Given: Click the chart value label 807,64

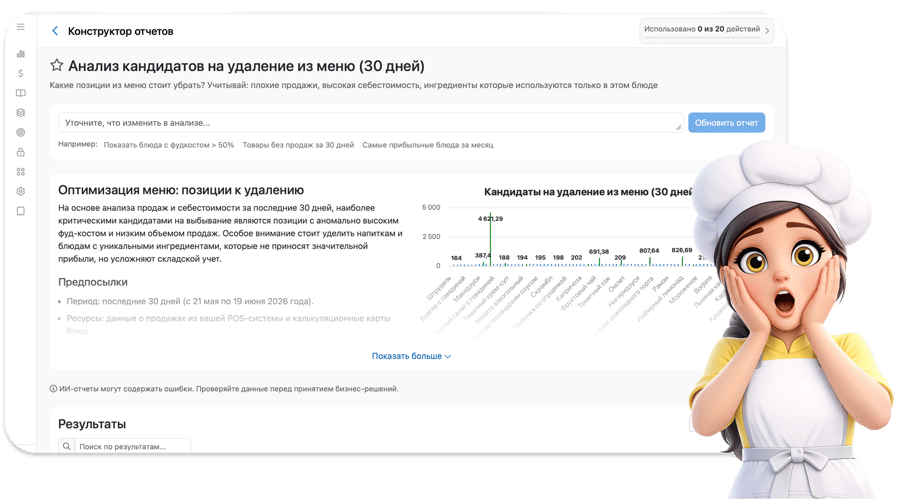Looking at the screenshot, I should [x=649, y=250].
